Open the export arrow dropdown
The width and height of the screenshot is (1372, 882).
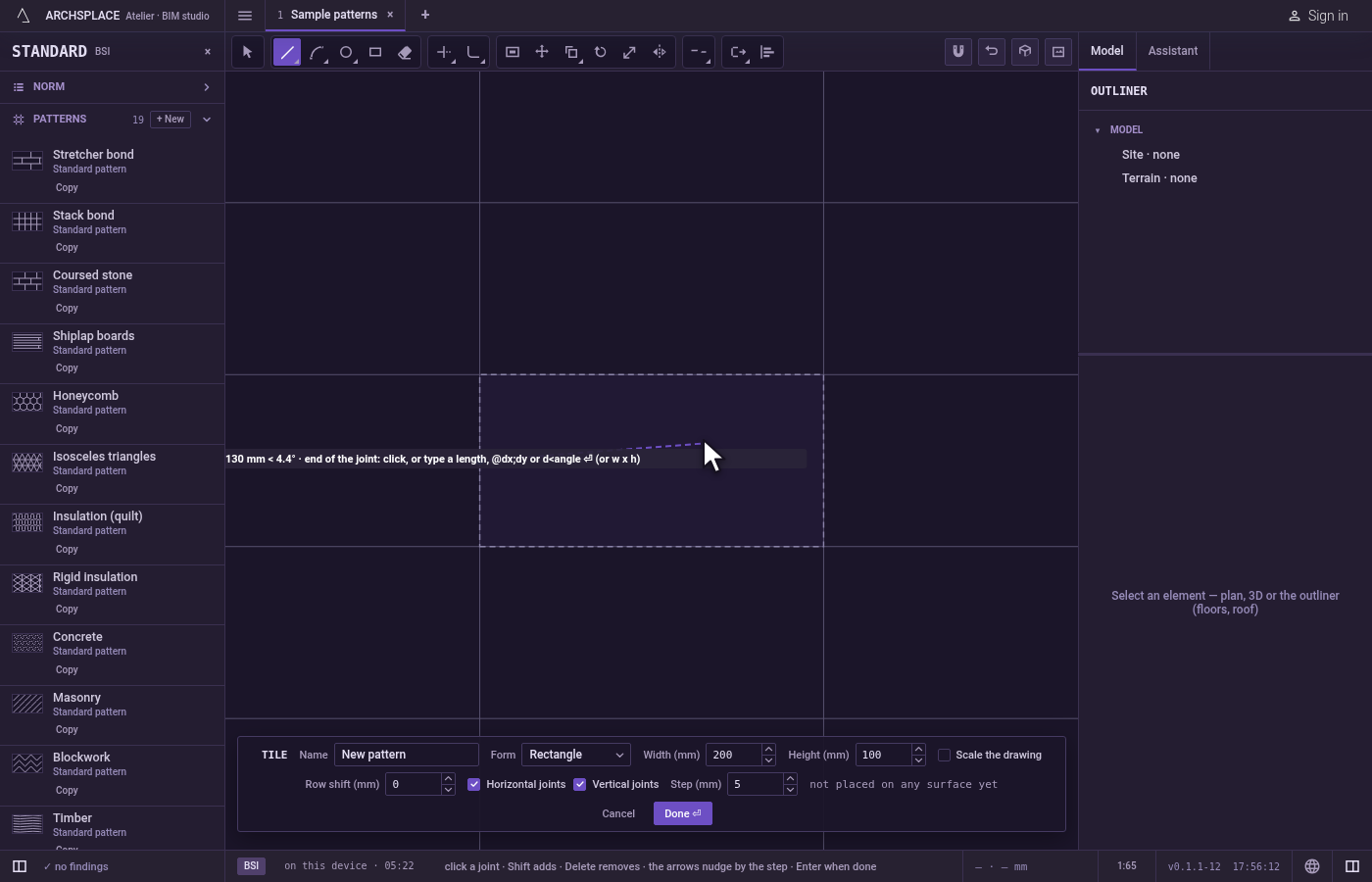coord(738,52)
